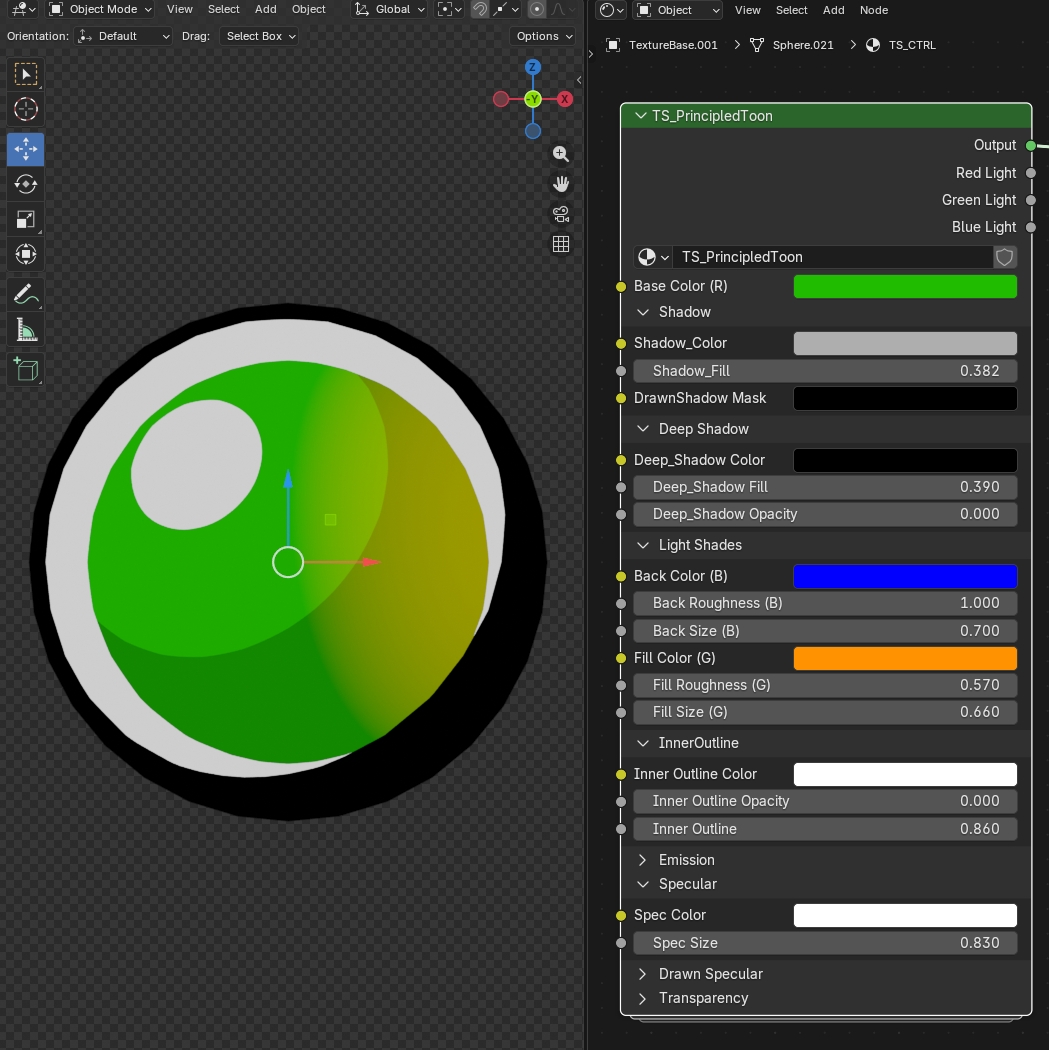Click the TextureBase.001 breadcrumb
Image resolution: width=1049 pixels, height=1050 pixels.
pos(672,45)
